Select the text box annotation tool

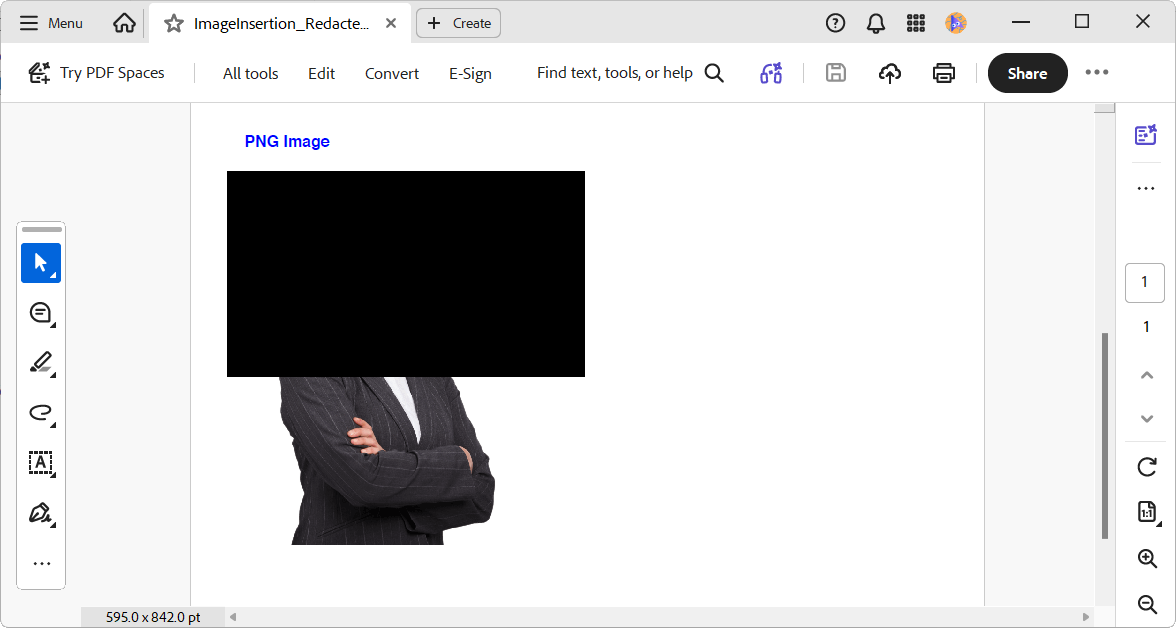point(41,463)
